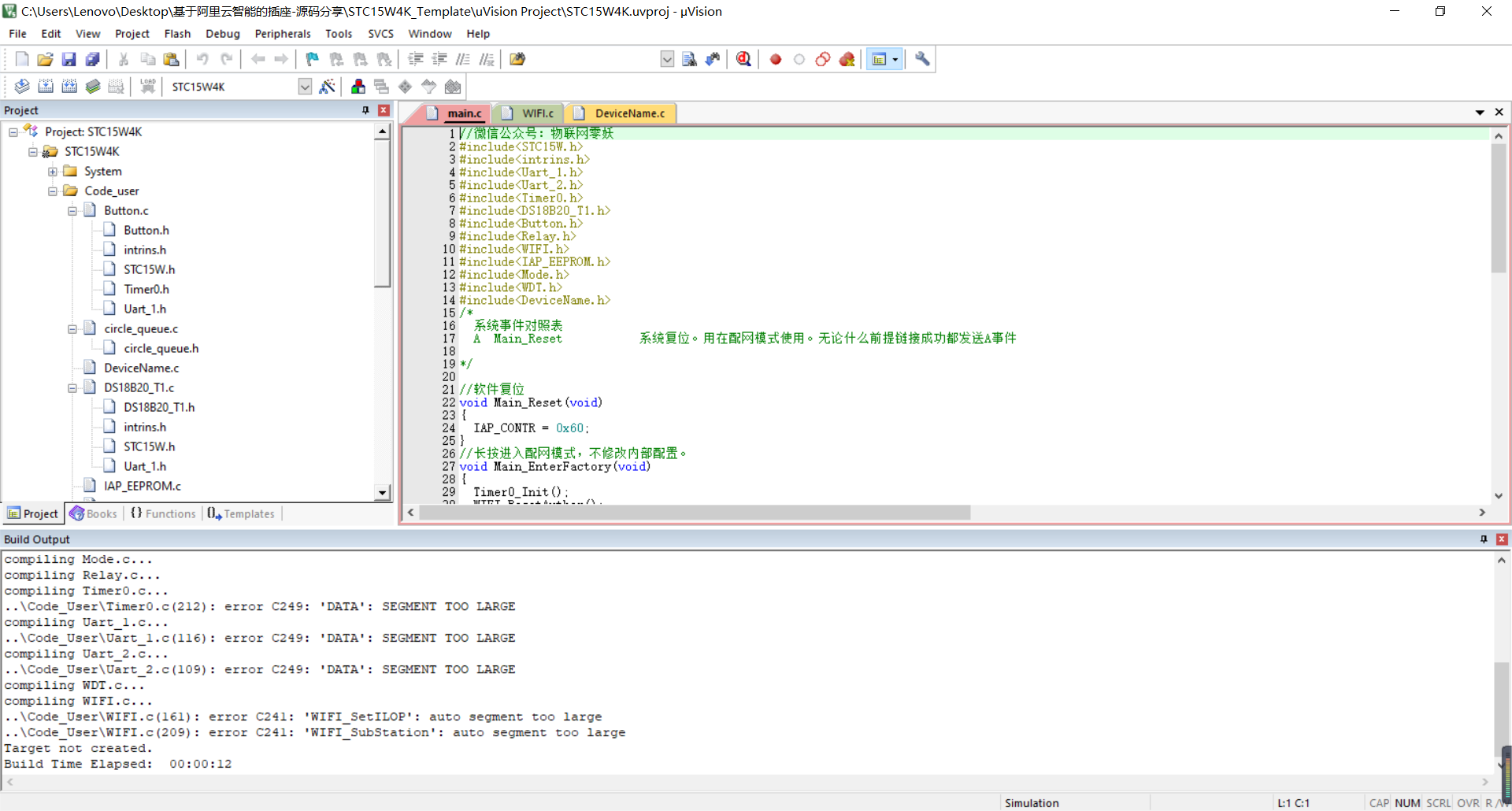
Task: Click Build Output scroll down arrow
Action: (1502, 765)
